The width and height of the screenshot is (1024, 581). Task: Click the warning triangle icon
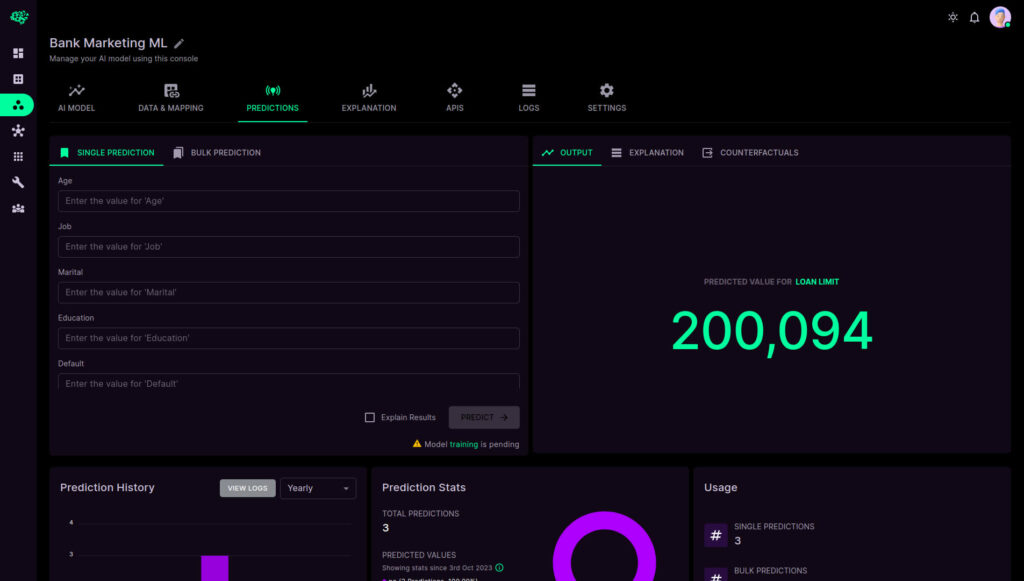point(417,444)
